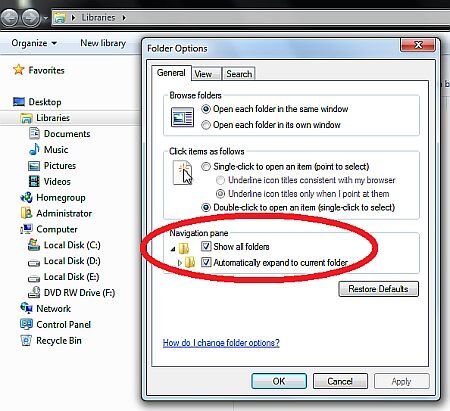Switch to the View tab
Screen dimensions: 450x411
pyautogui.click(x=203, y=74)
